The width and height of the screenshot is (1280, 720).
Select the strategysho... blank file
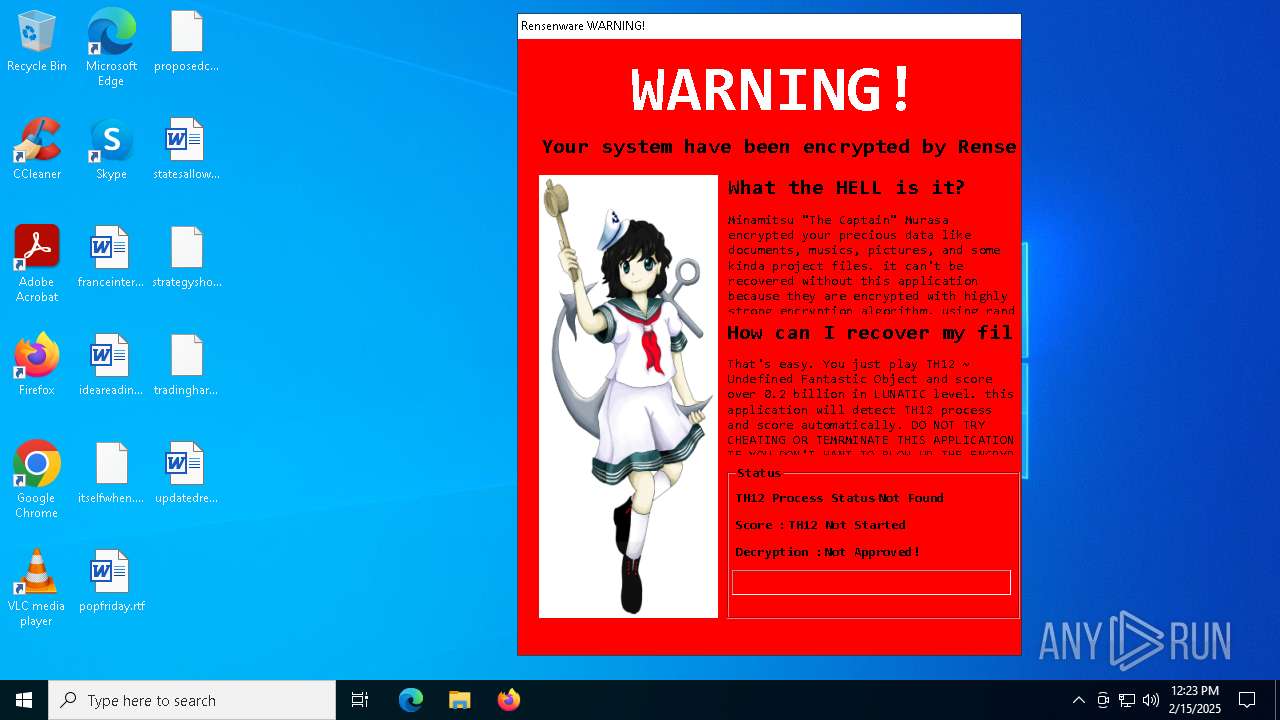pyautogui.click(x=187, y=258)
